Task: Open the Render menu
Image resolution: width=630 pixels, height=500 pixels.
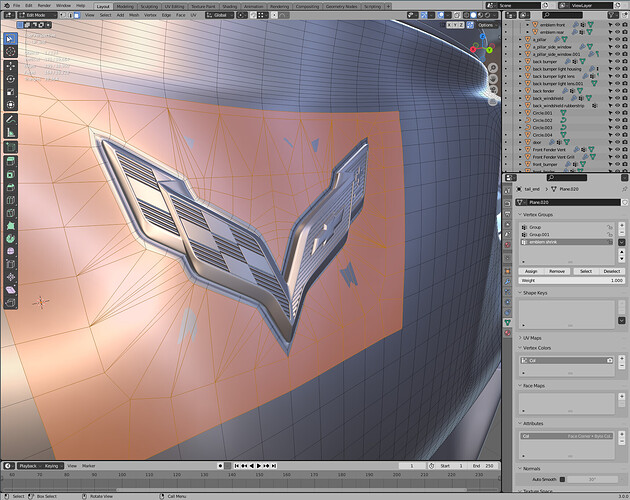Action: [x=44, y=6]
